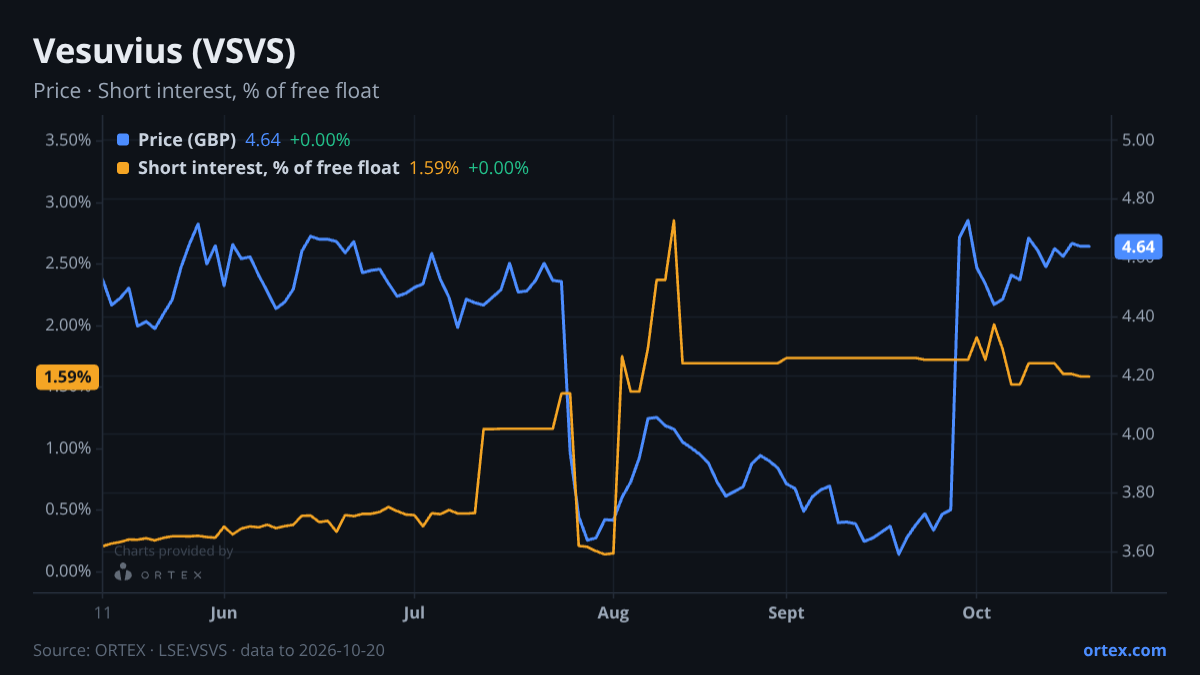The width and height of the screenshot is (1200, 675).
Task: Click the +0.00% change beside Price 4.64
Action: click(x=320, y=140)
